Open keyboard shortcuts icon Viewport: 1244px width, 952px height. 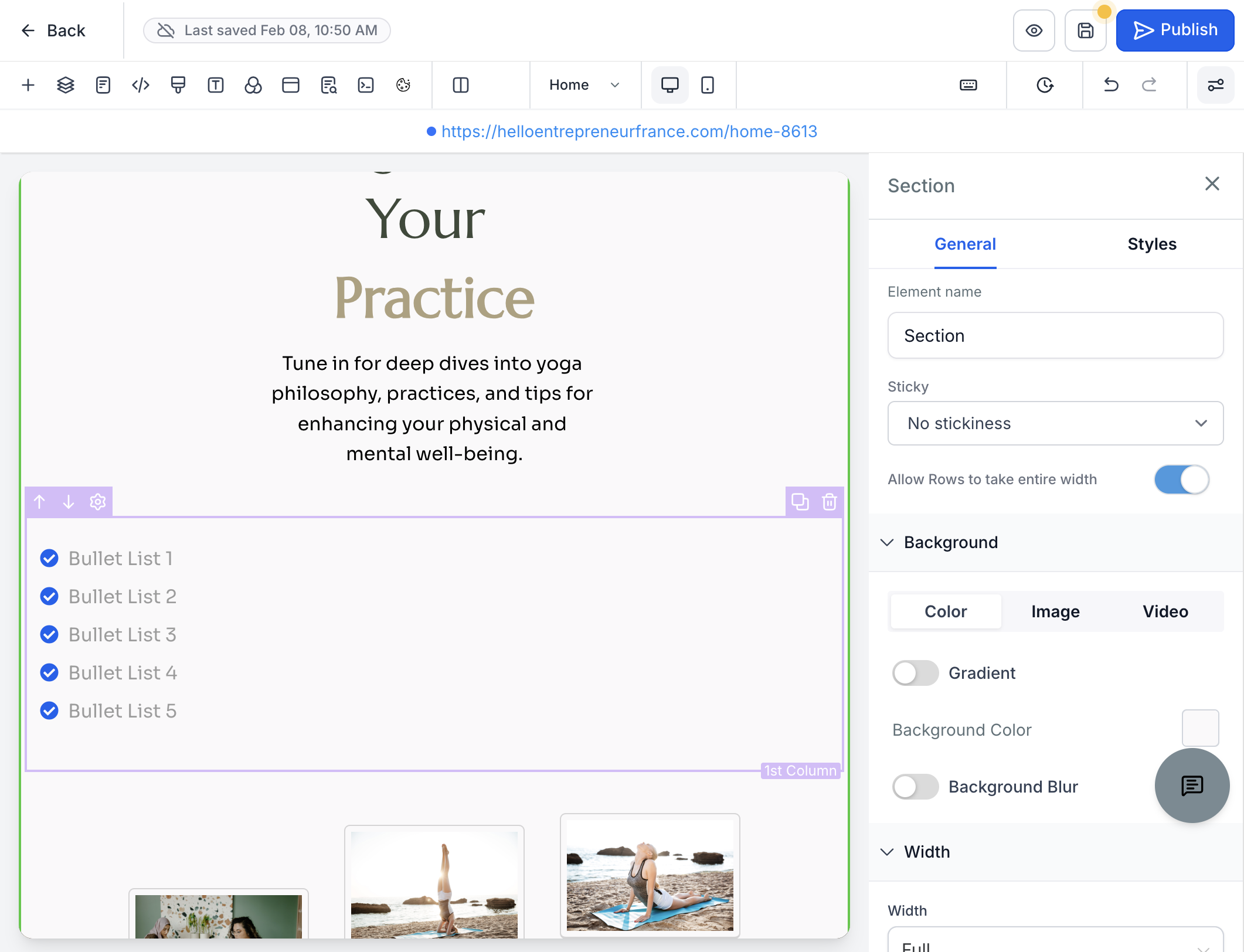click(x=968, y=85)
